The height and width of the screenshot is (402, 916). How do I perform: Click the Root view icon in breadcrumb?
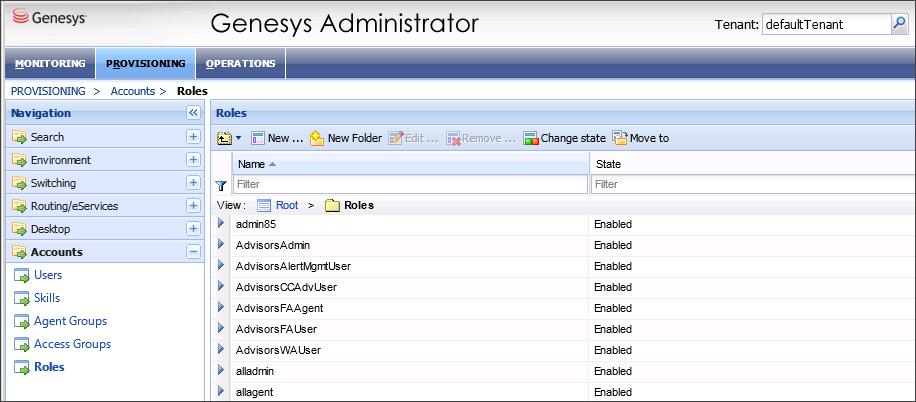click(265, 206)
